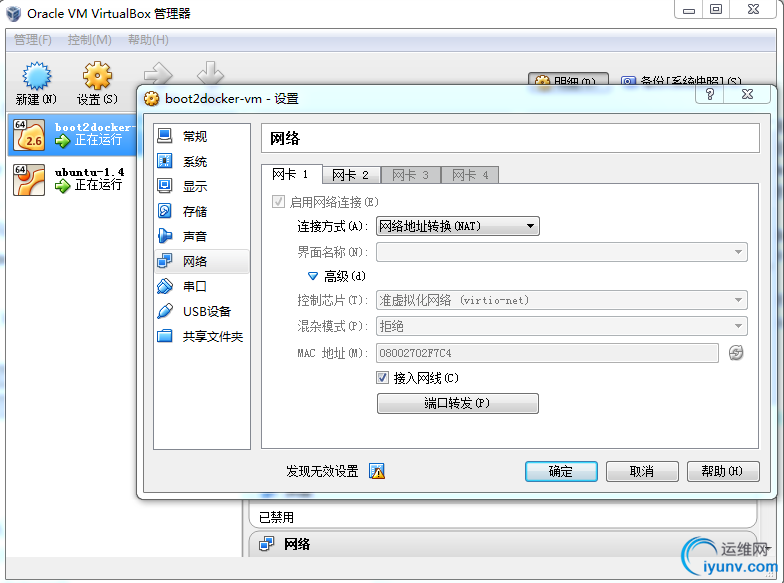Open Settings (设置) gear toolbar icon
Viewport: 784px width, 583px height.
tap(97, 76)
